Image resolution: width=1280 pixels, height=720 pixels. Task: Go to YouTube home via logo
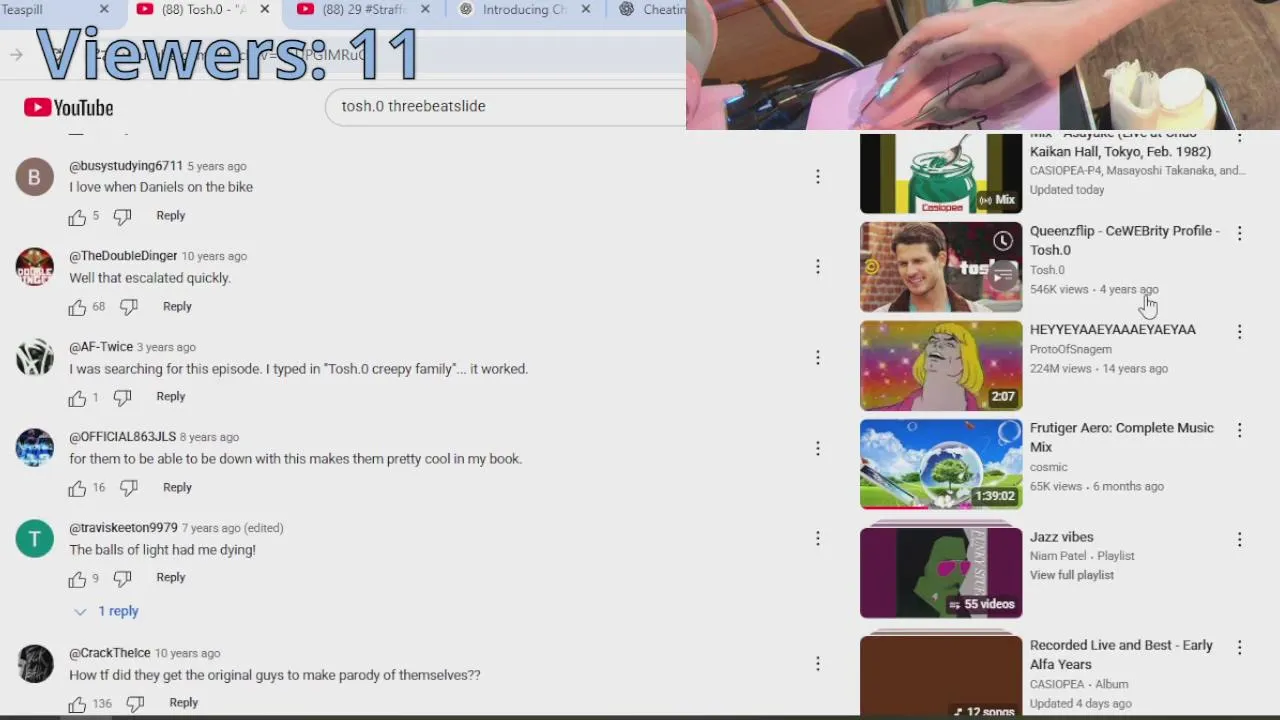pos(69,107)
